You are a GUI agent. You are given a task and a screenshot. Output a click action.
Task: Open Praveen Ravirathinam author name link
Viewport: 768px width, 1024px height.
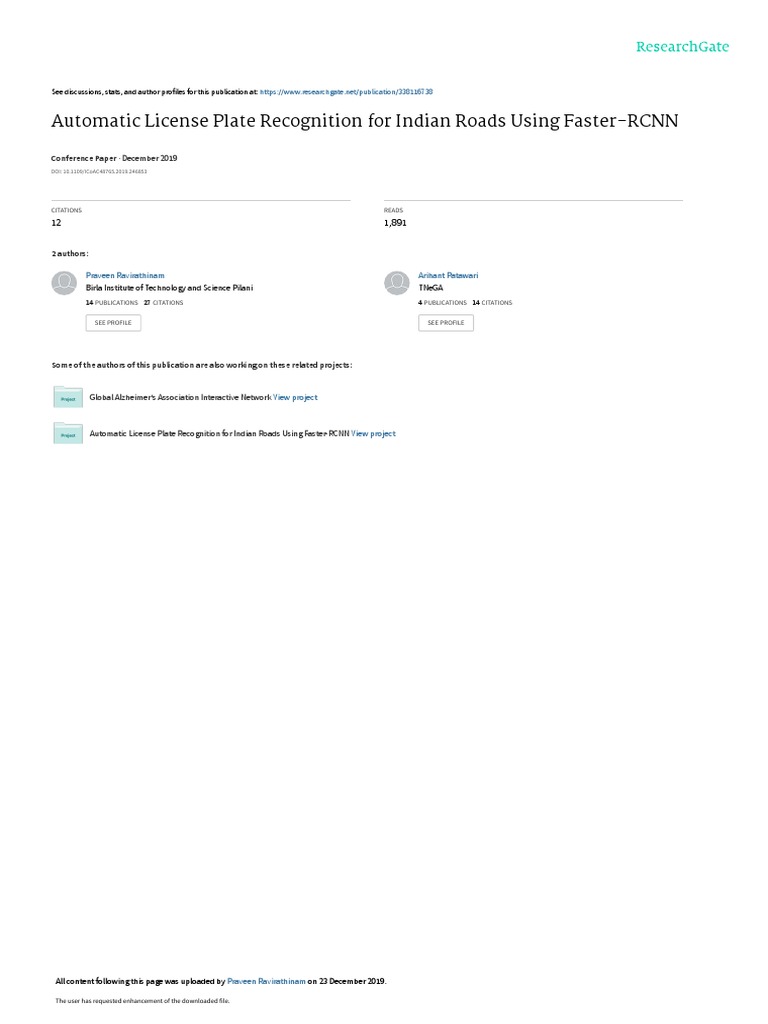click(x=125, y=276)
